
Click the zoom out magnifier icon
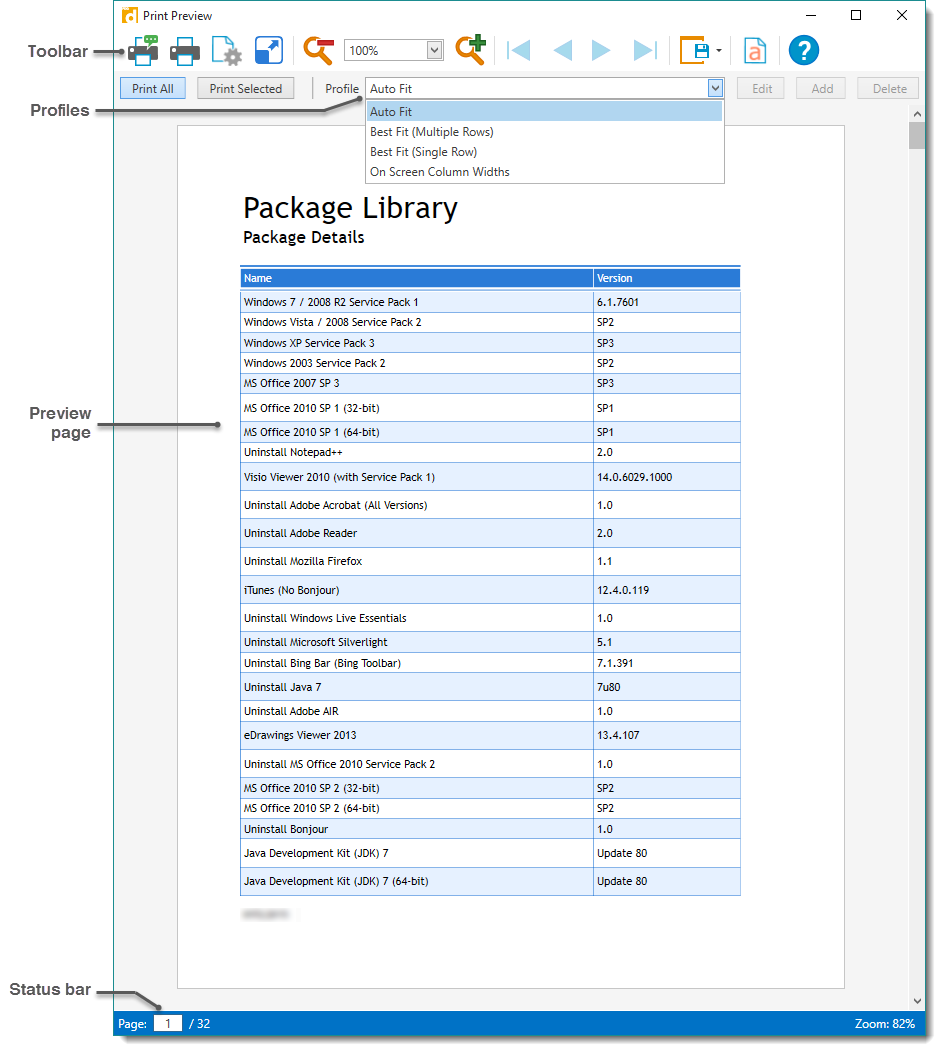click(319, 50)
